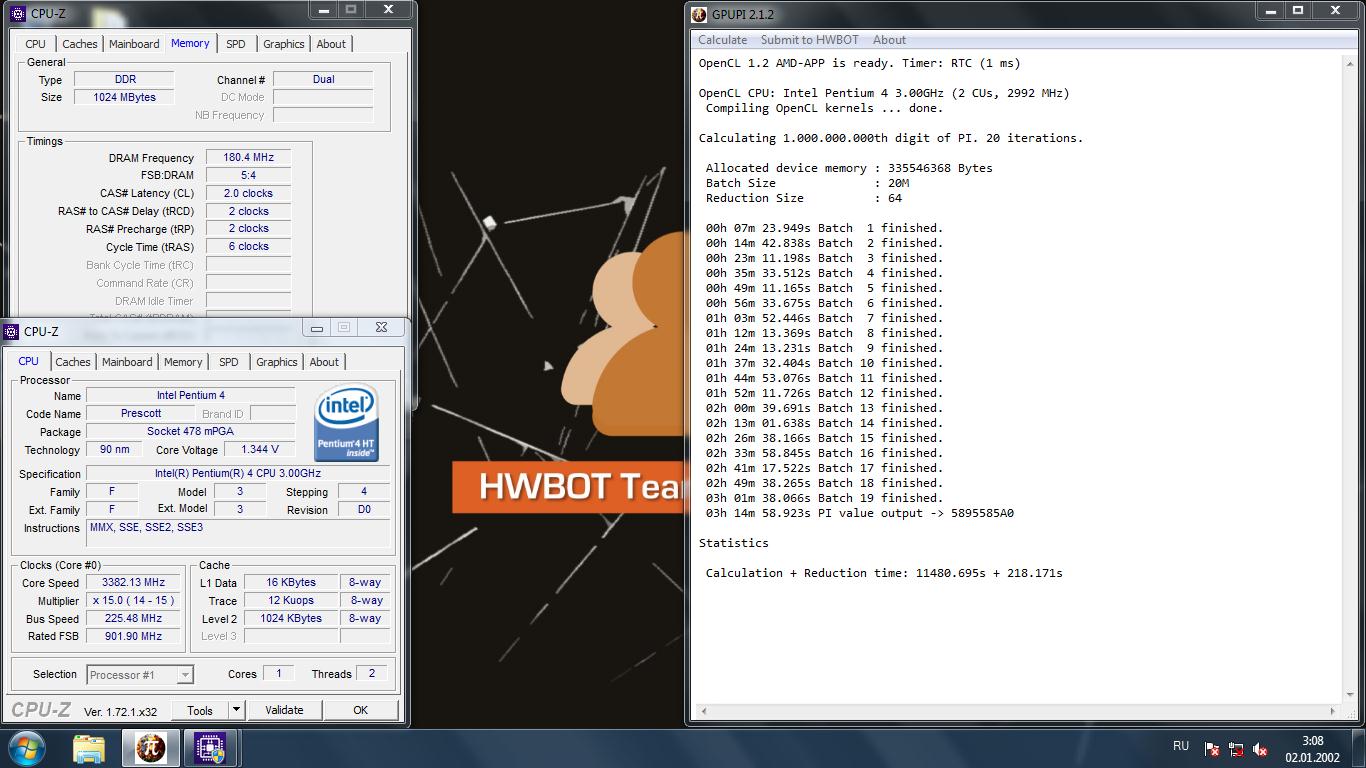Open the taskbar clock showing 3:08

pyautogui.click(x=1313, y=748)
